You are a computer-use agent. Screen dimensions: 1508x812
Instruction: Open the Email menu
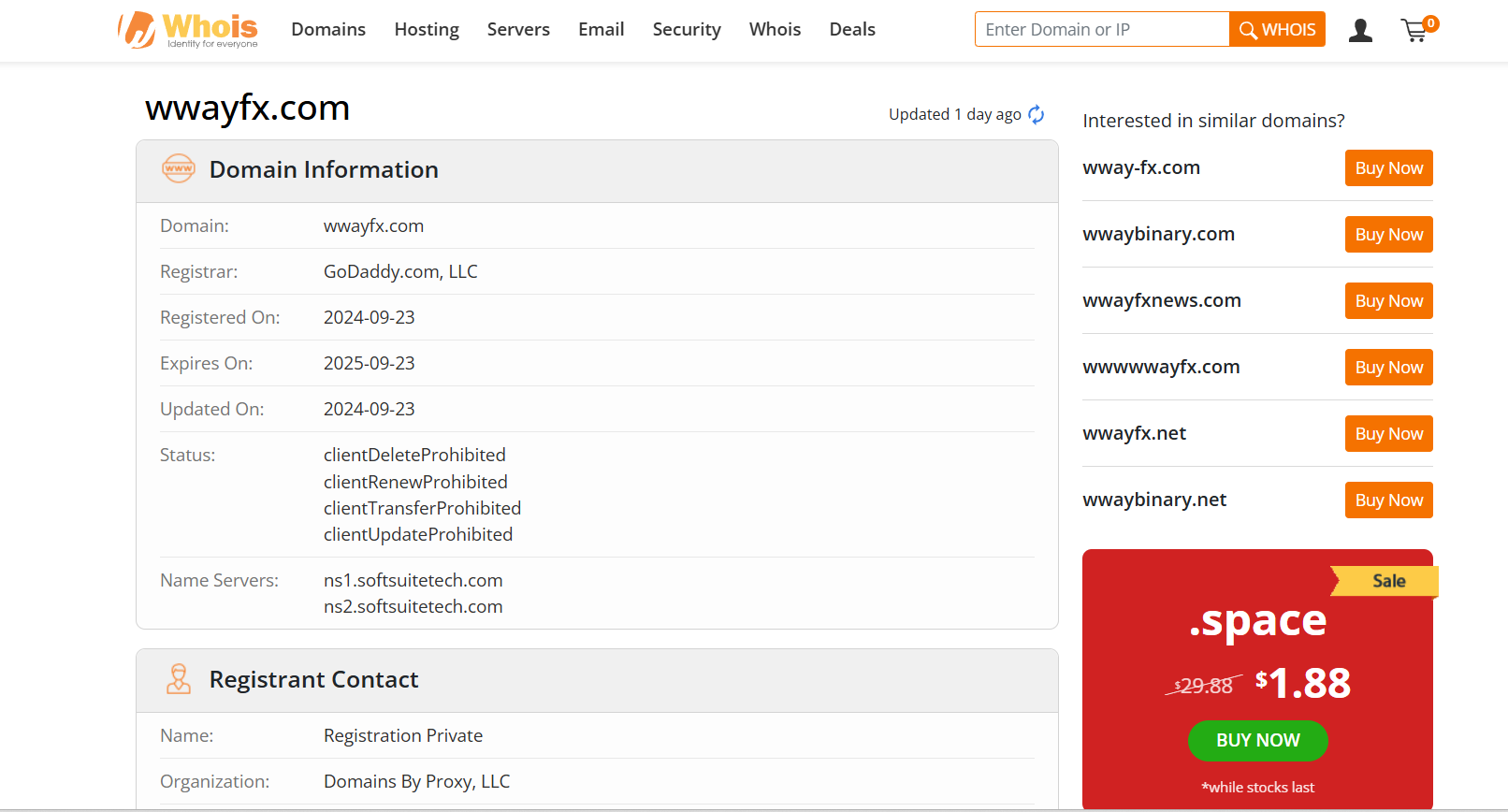point(602,30)
